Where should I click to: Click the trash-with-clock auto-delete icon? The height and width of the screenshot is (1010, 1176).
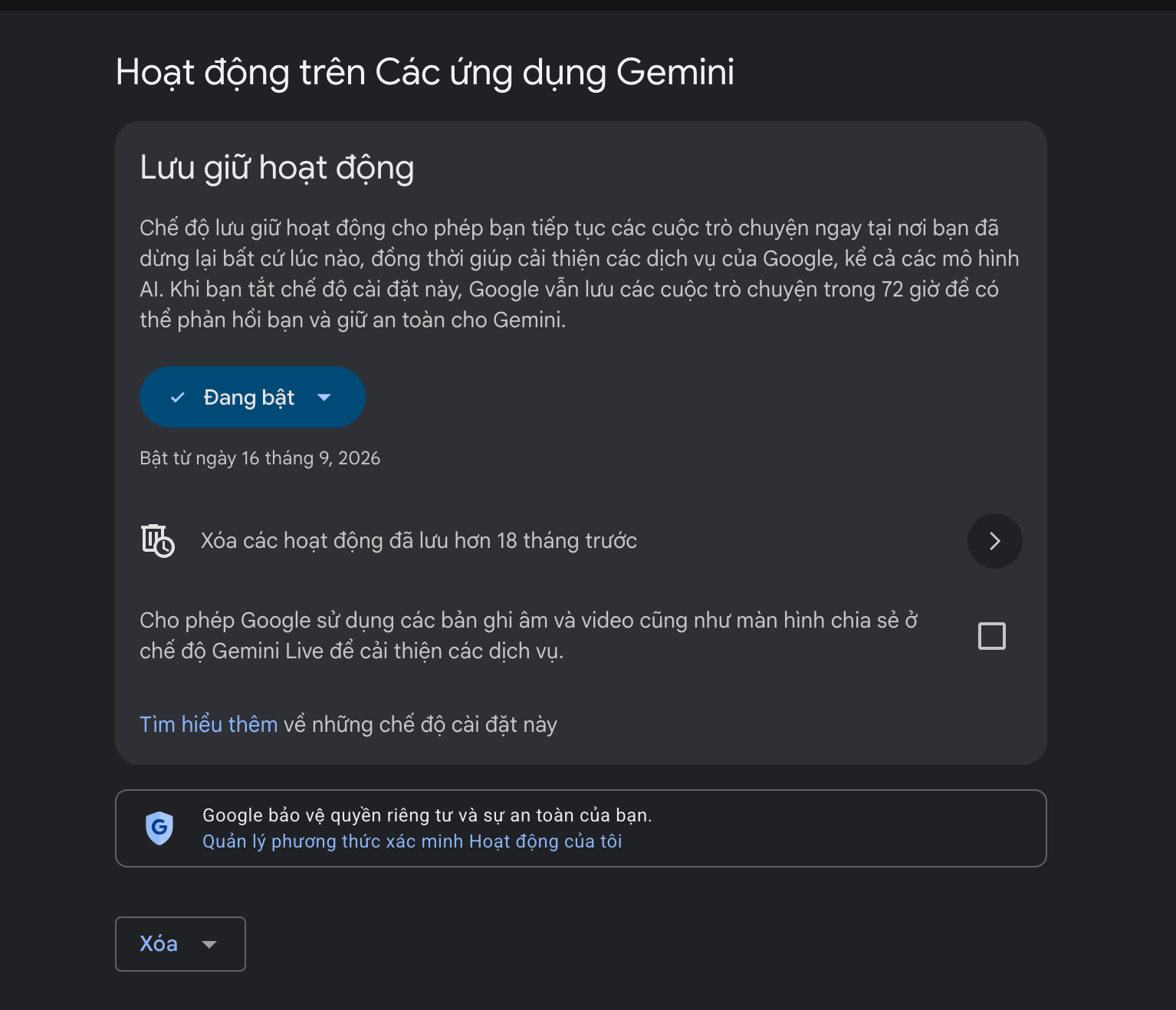coord(158,541)
